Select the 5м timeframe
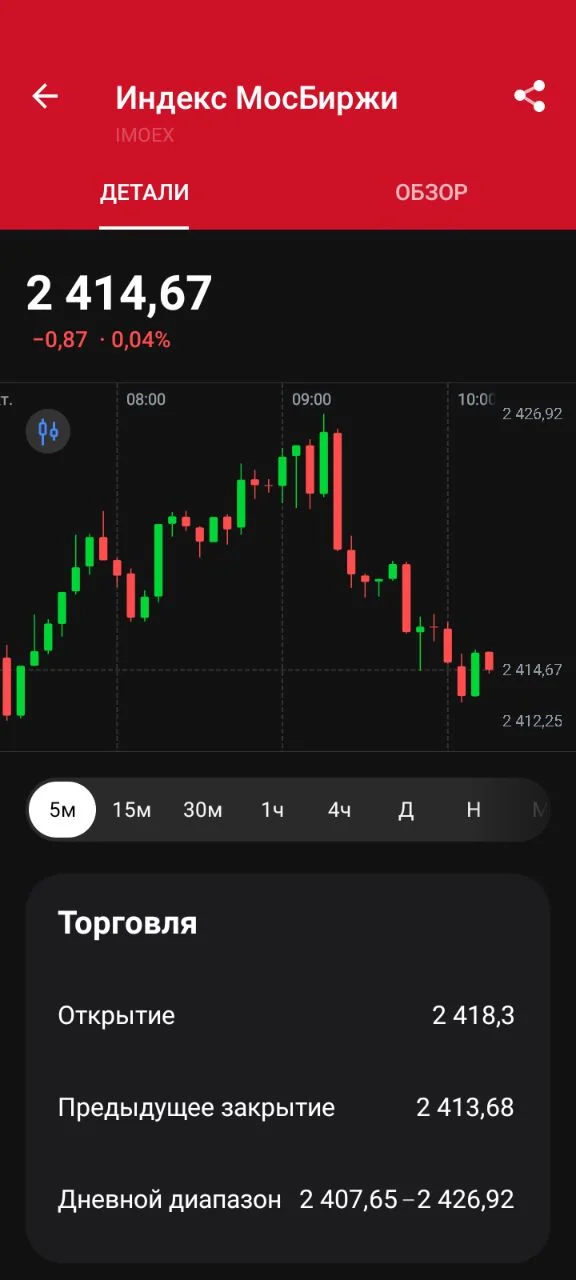The width and height of the screenshot is (576, 1280). (62, 809)
